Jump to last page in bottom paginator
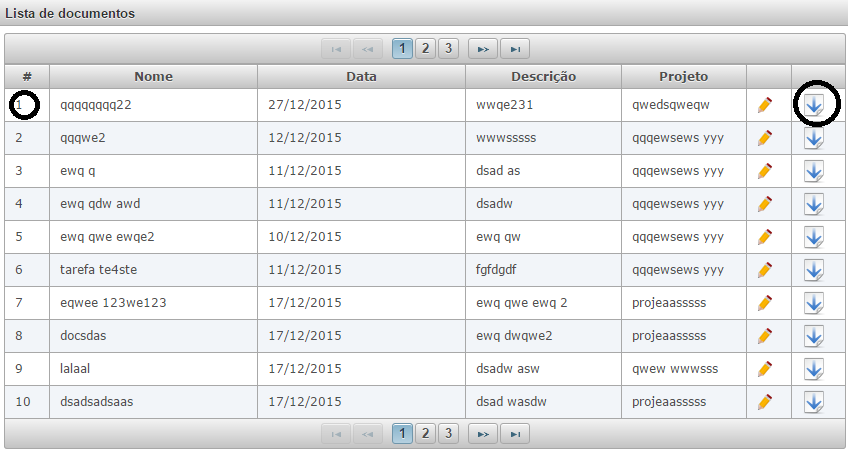Viewport: 848px width, 453px height. (515, 434)
